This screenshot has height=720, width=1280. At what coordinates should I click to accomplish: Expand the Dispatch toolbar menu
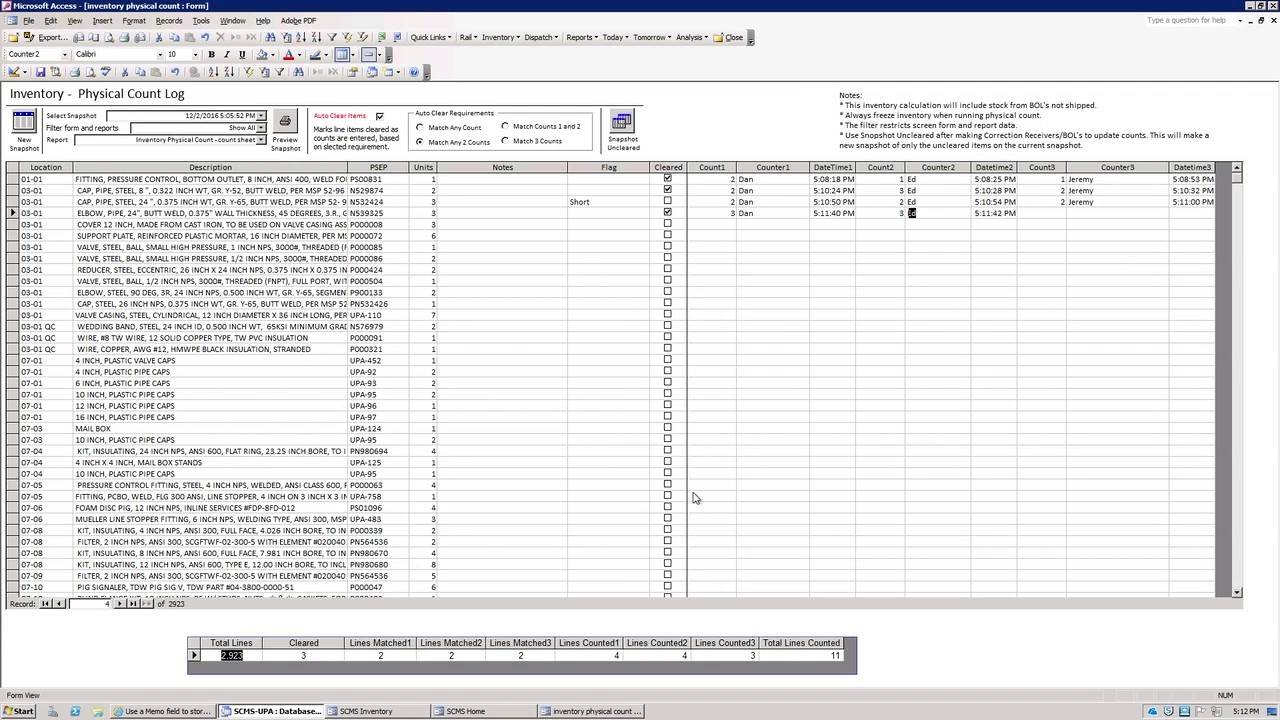point(541,37)
